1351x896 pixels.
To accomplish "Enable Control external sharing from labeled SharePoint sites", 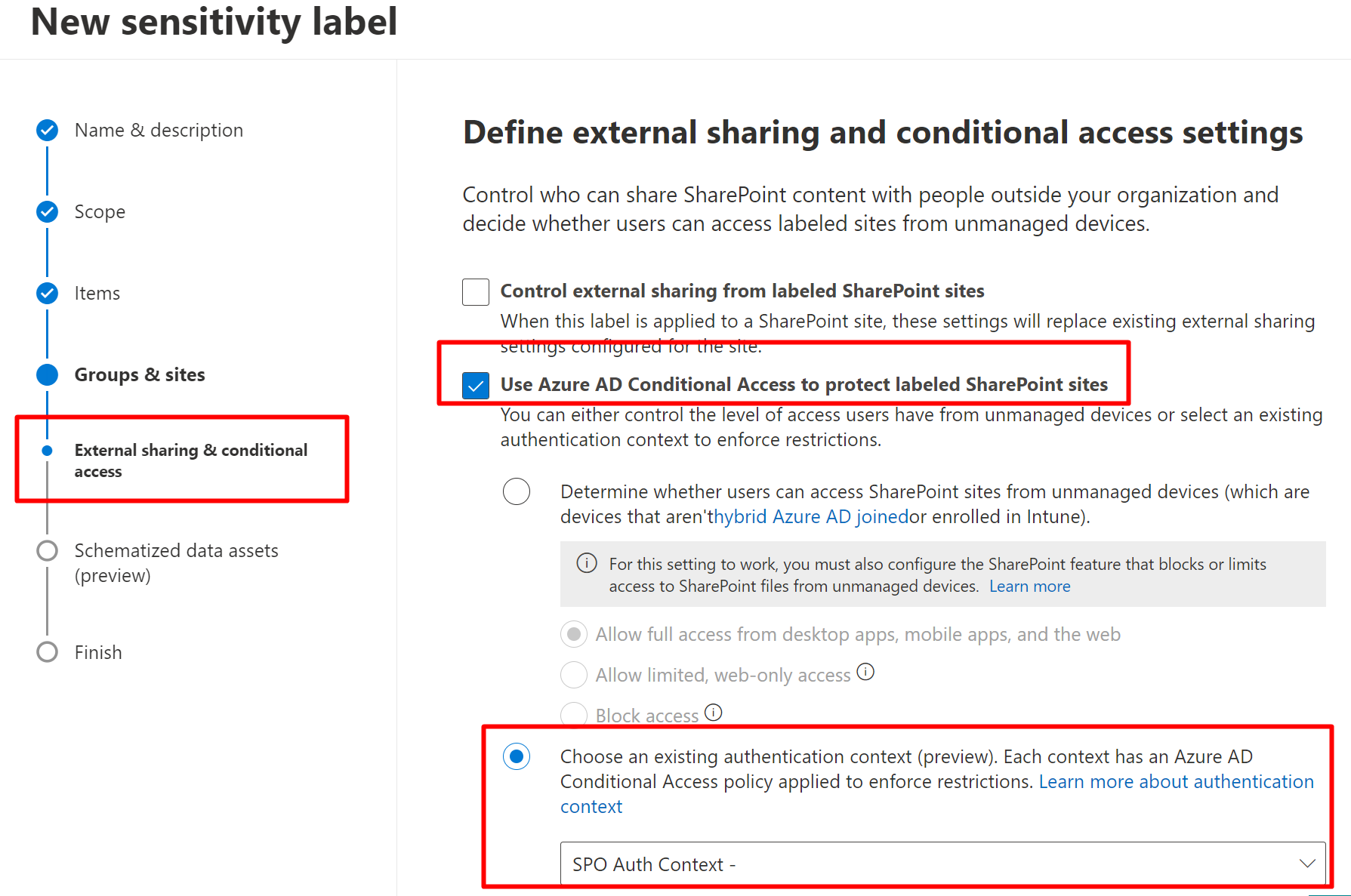I will (476, 291).
